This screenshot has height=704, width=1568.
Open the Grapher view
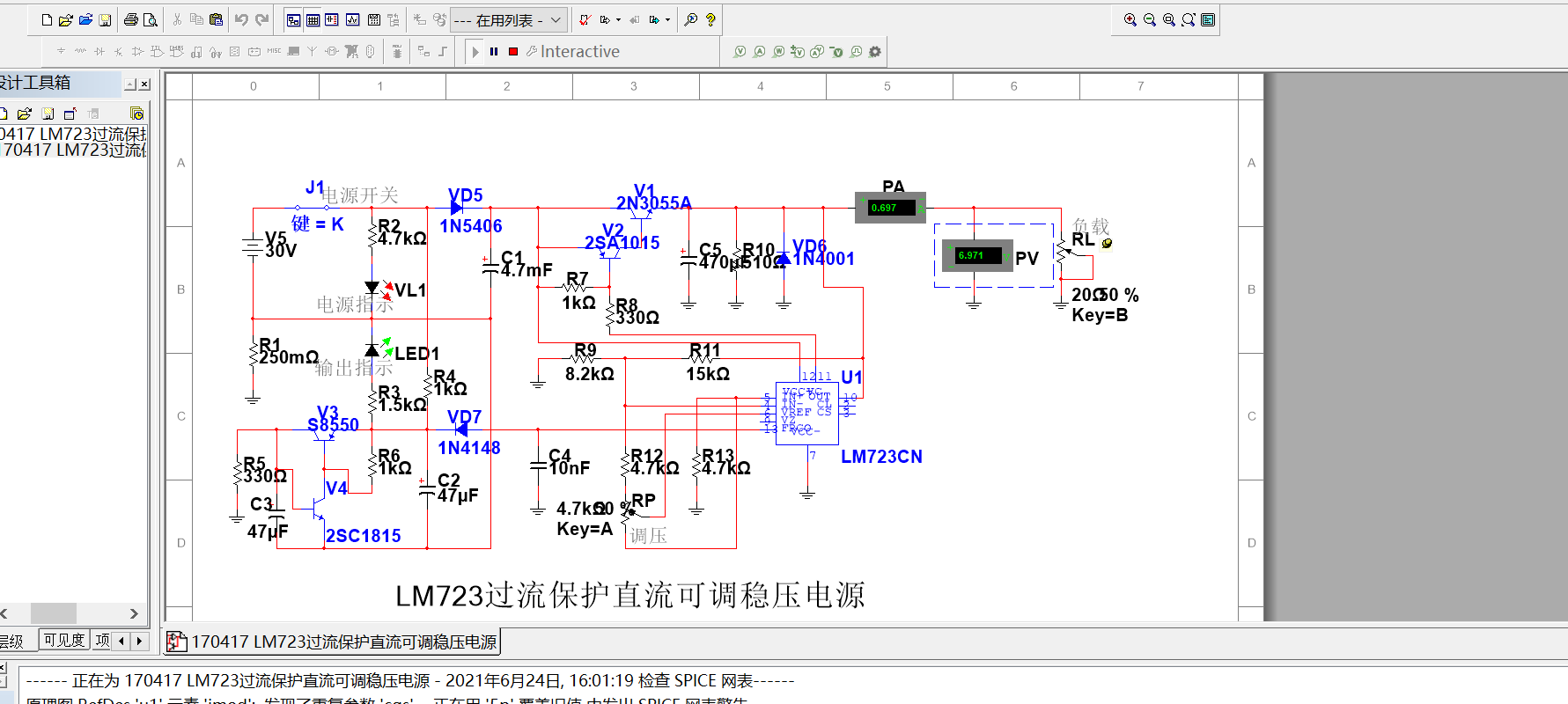[x=352, y=19]
